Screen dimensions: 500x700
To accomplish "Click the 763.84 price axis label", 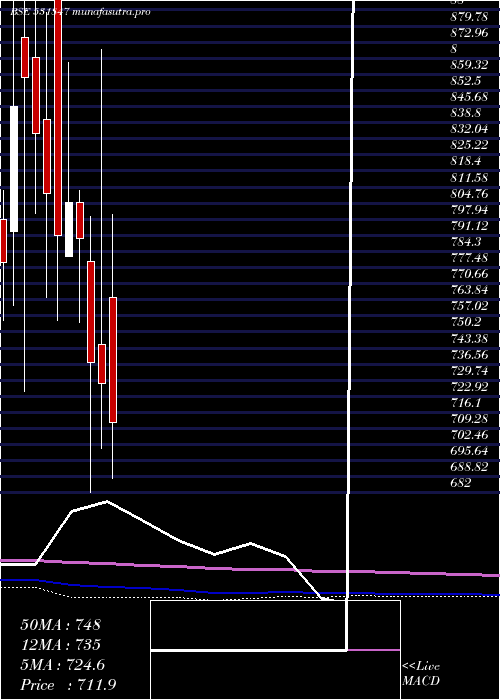I will pyautogui.click(x=469, y=290).
